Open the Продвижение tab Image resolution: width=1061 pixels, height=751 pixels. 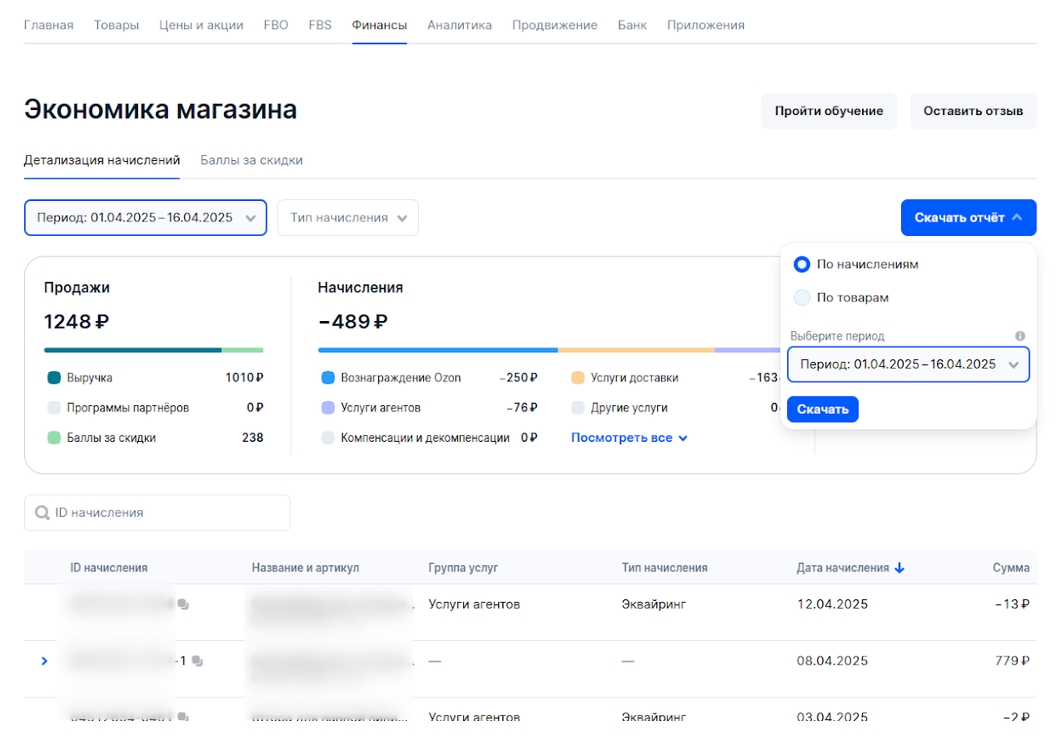click(555, 25)
